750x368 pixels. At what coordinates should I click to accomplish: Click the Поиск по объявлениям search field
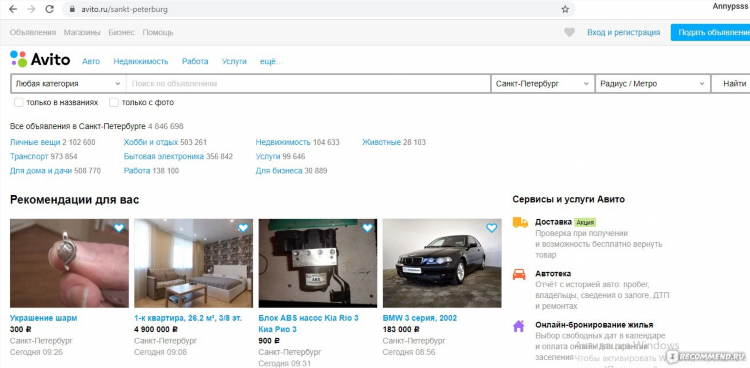(x=309, y=84)
